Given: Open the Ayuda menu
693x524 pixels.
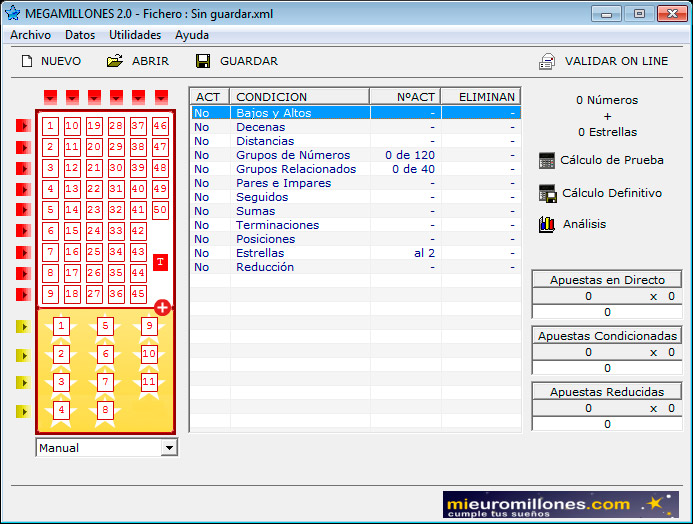Looking at the screenshot, I should [x=192, y=35].
